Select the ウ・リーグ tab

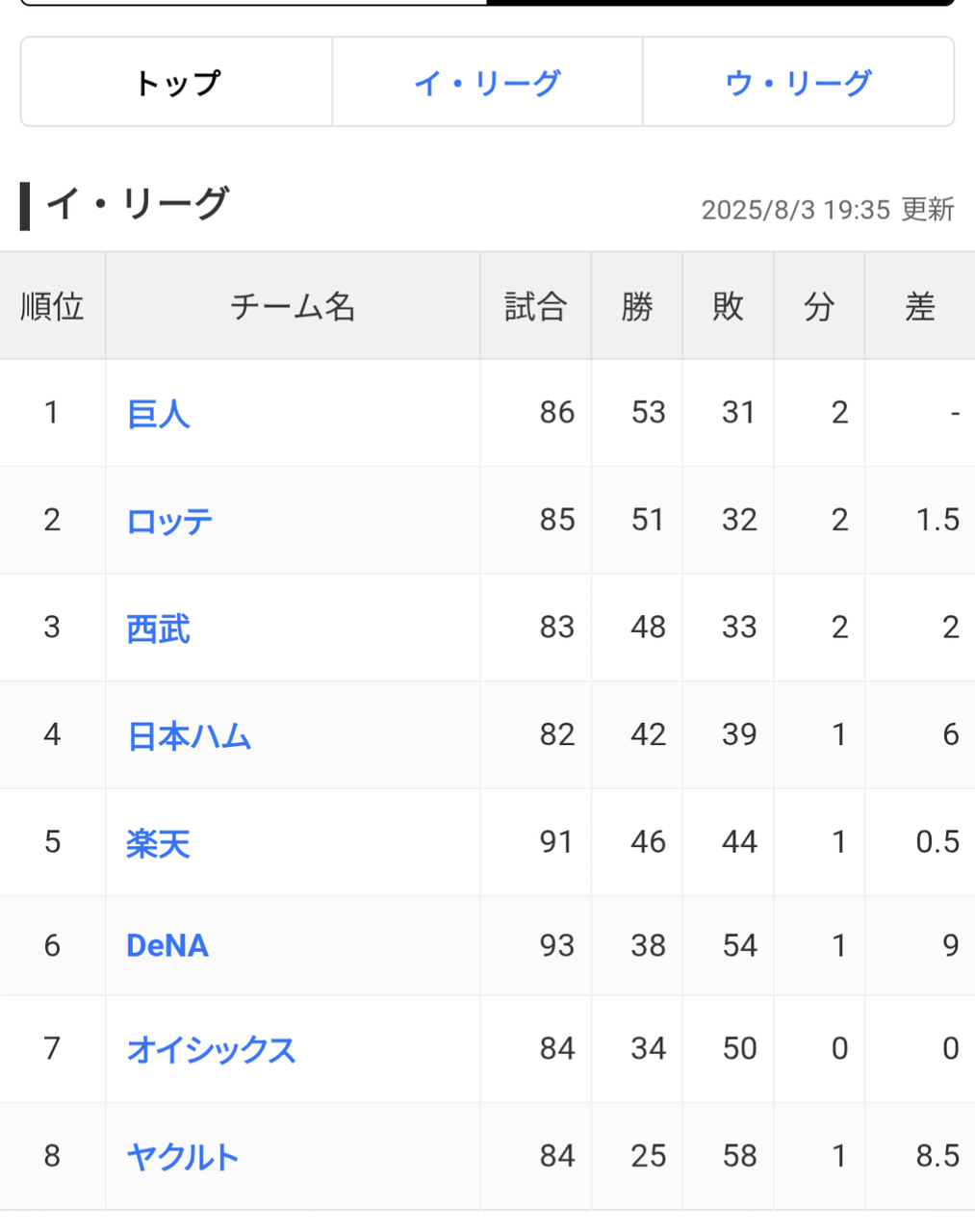(x=798, y=83)
